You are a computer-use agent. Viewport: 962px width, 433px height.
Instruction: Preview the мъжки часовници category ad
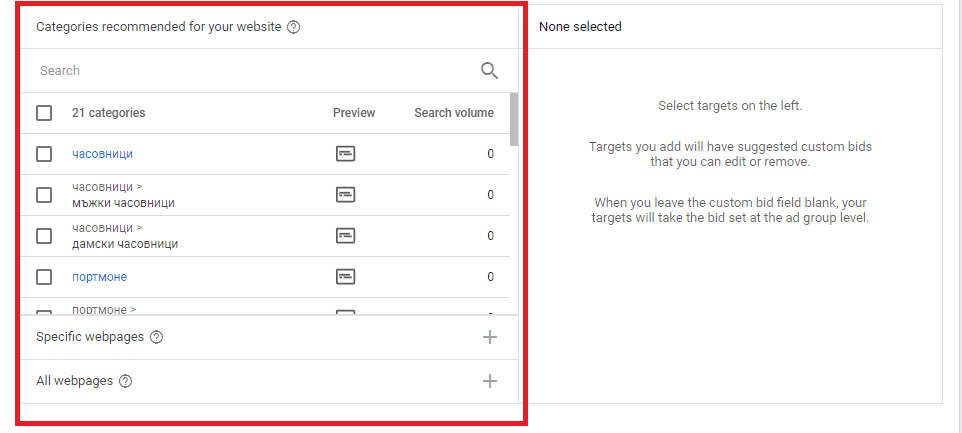pos(345,195)
